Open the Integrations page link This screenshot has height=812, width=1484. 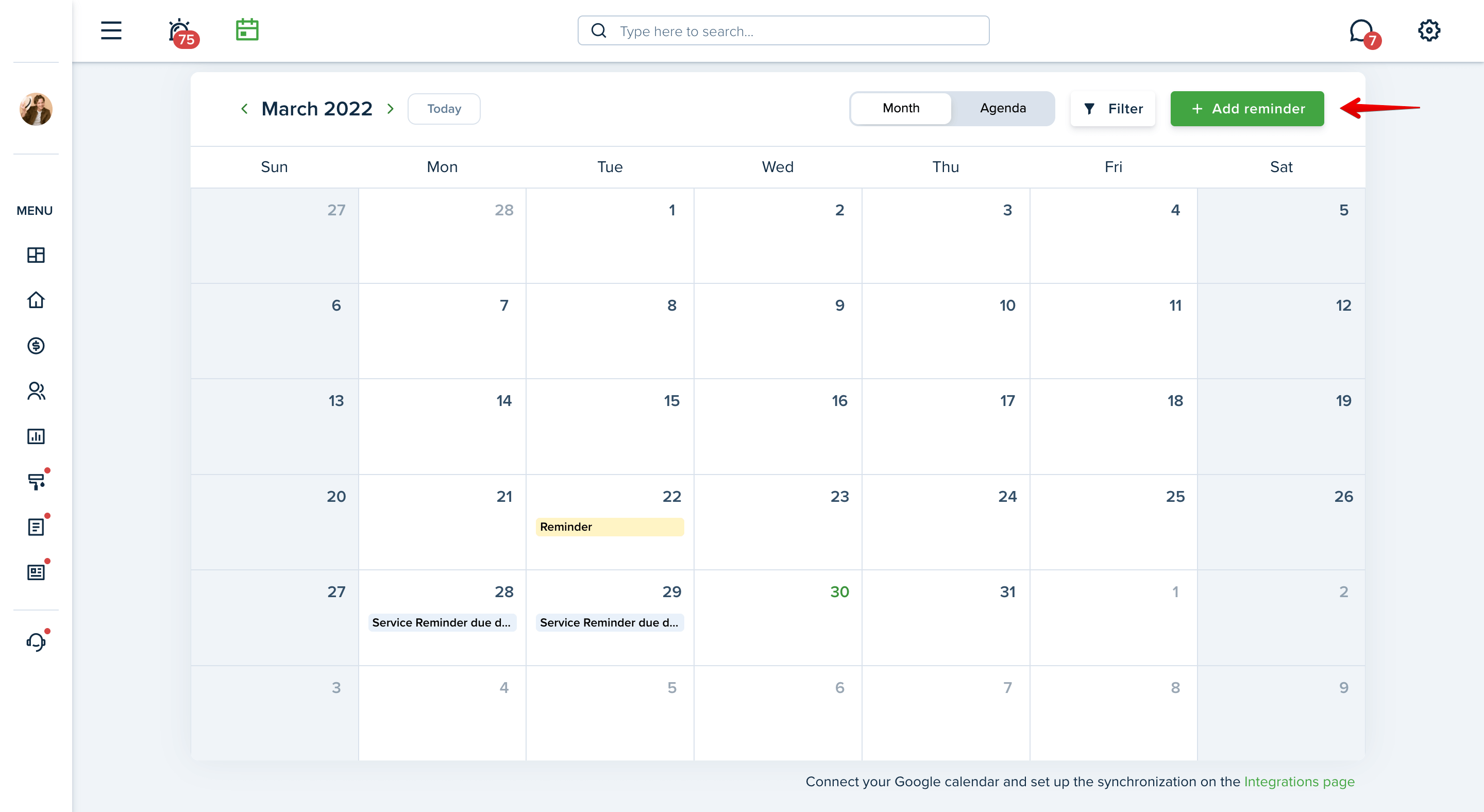coord(1299,782)
